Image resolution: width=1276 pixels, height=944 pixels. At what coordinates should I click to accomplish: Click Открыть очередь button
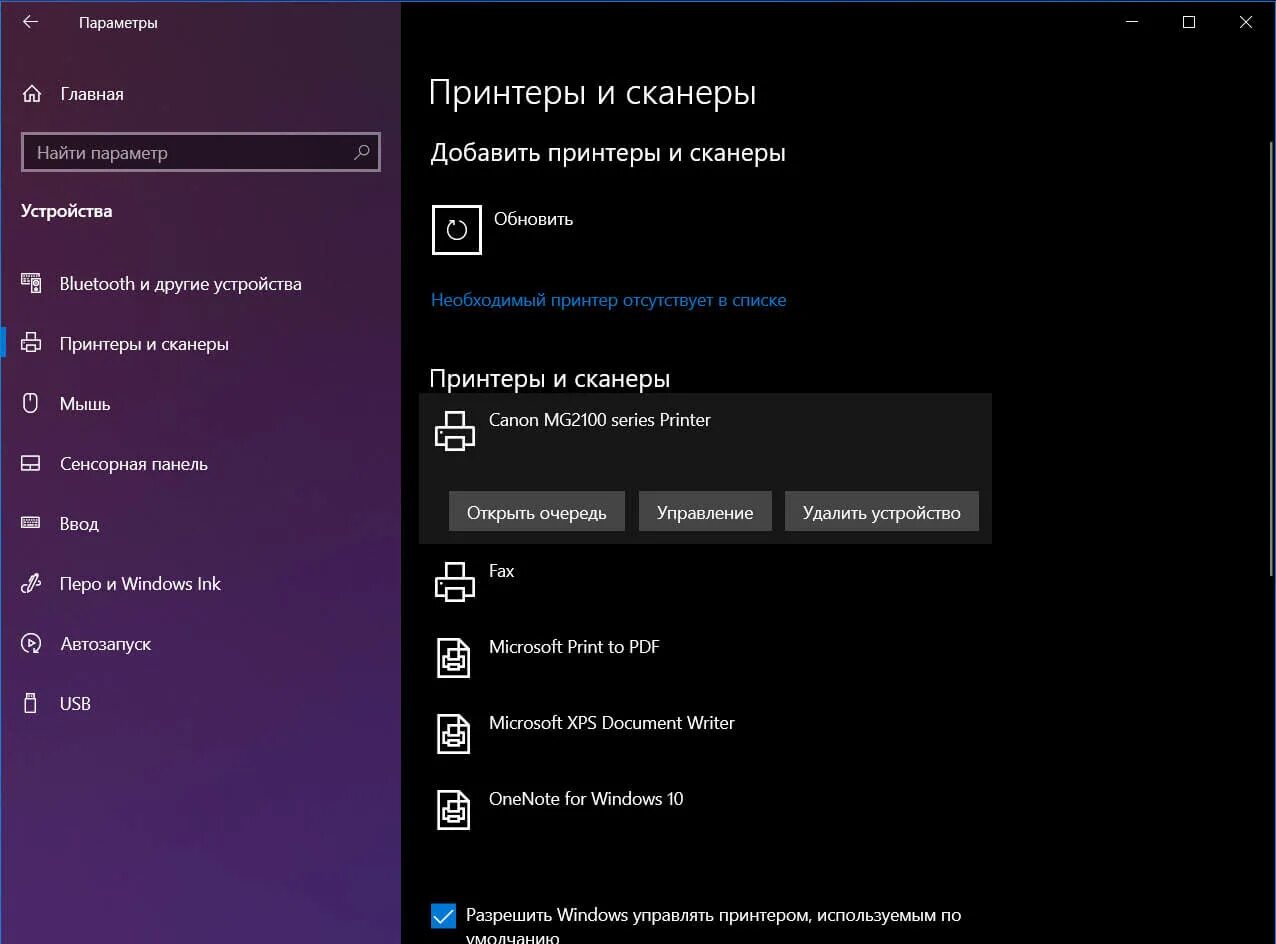[537, 512]
